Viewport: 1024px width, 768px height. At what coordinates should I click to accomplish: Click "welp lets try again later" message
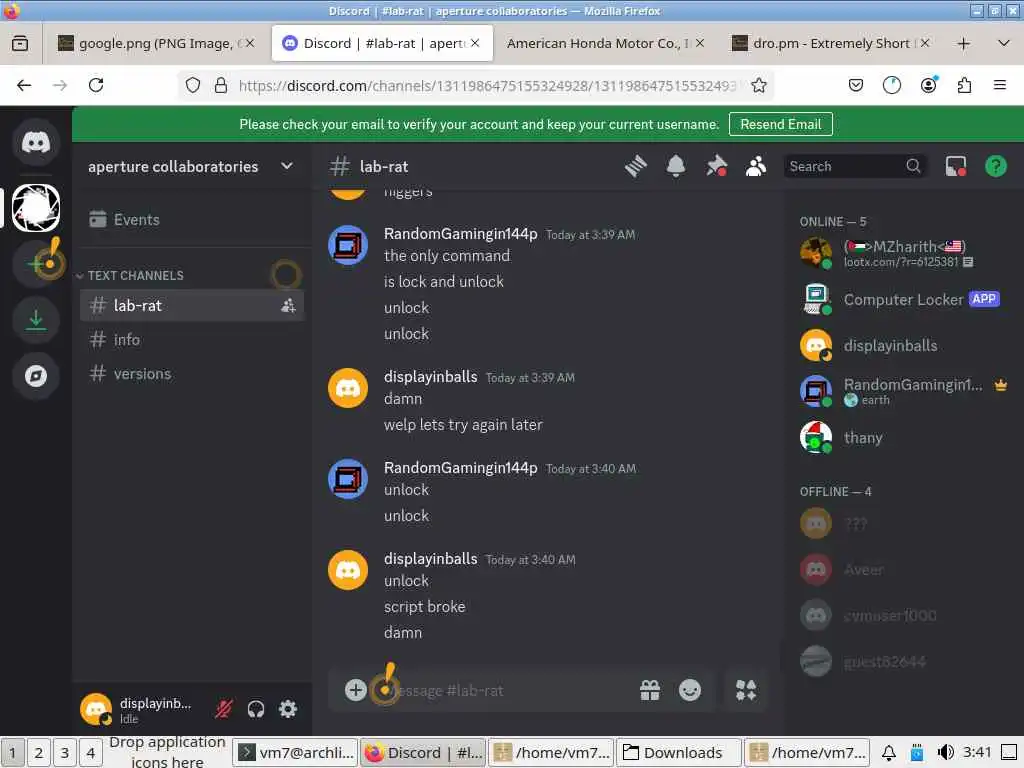coord(463,424)
